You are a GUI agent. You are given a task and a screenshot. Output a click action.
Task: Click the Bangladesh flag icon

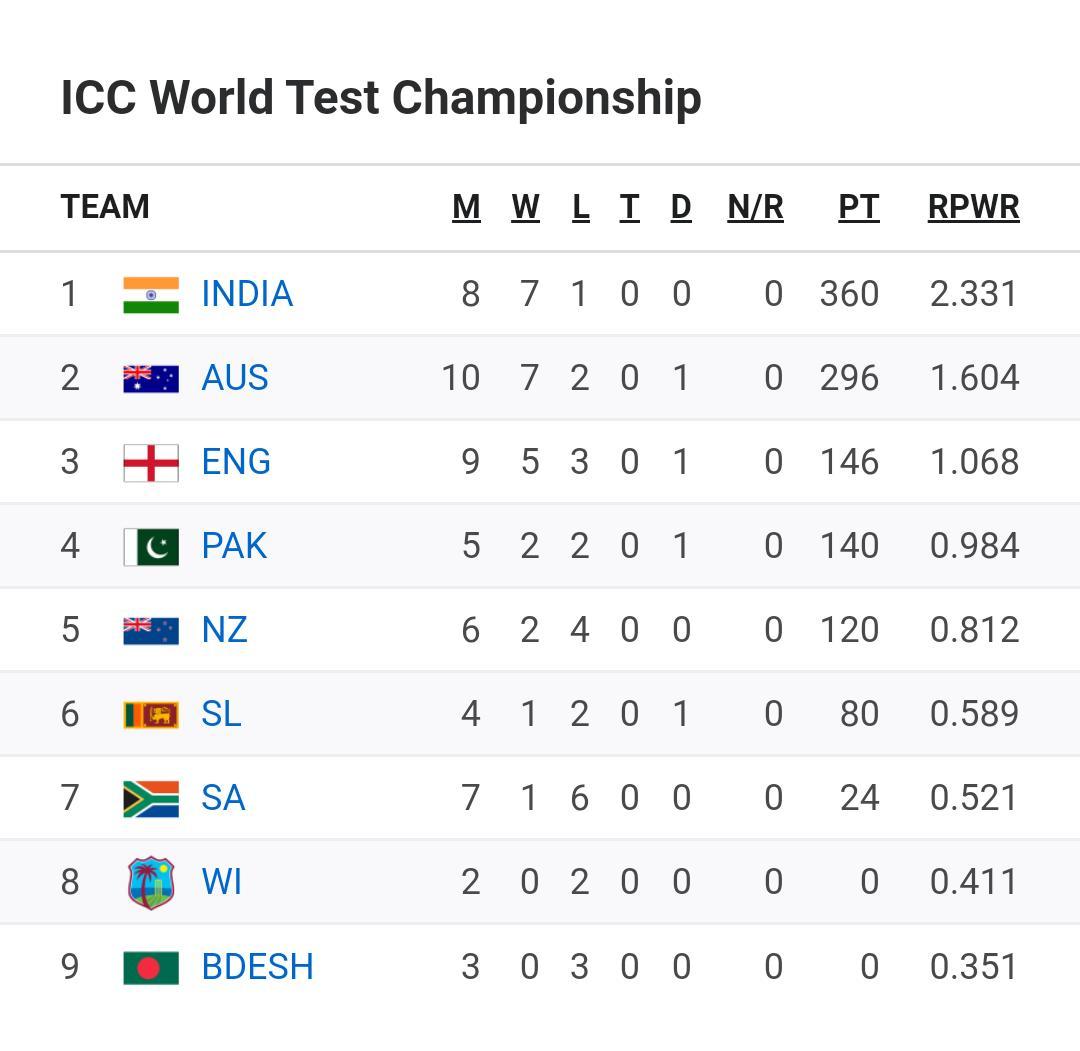coord(151,967)
